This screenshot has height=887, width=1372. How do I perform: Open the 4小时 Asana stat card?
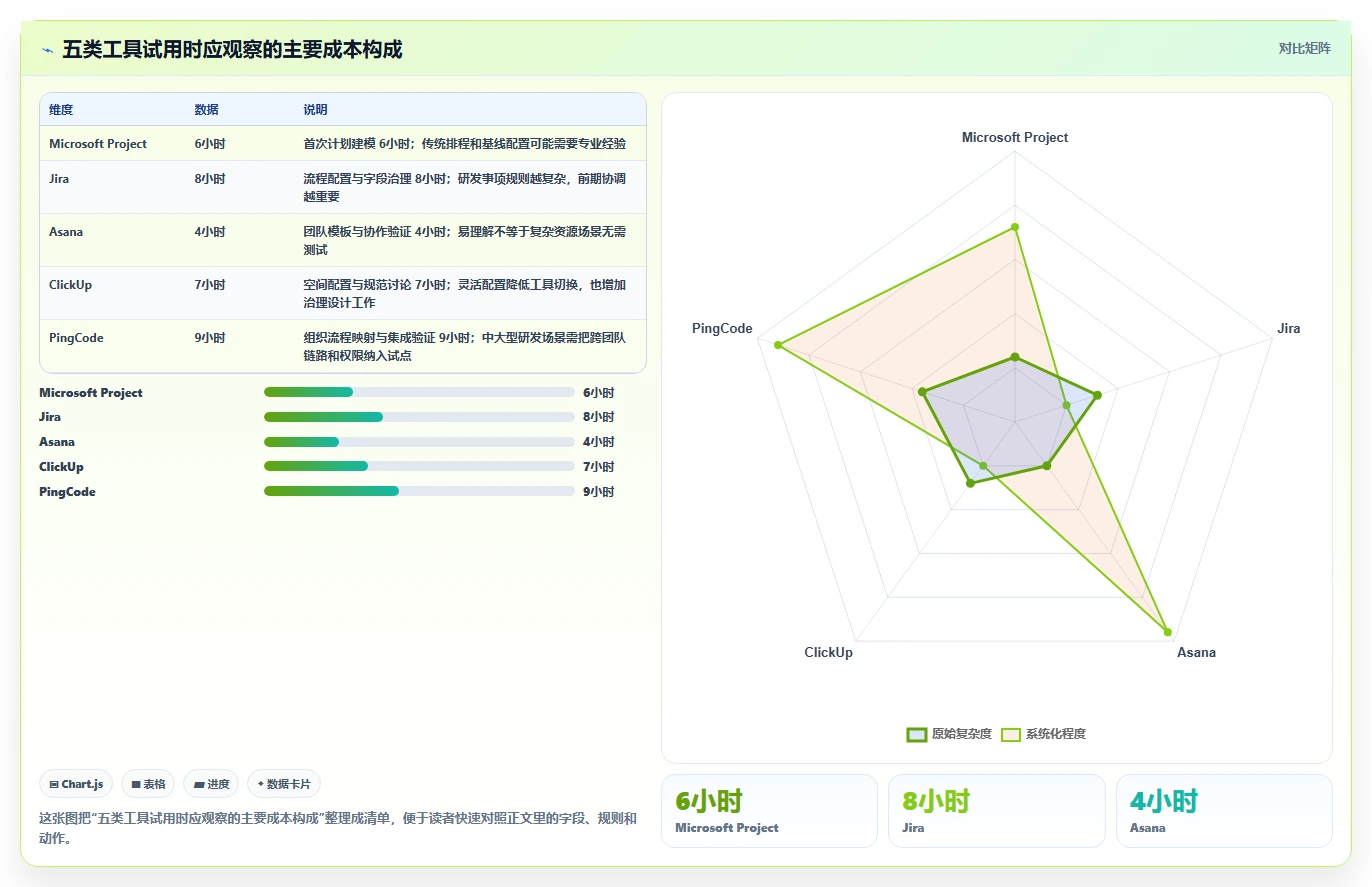[x=1224, y=811]
